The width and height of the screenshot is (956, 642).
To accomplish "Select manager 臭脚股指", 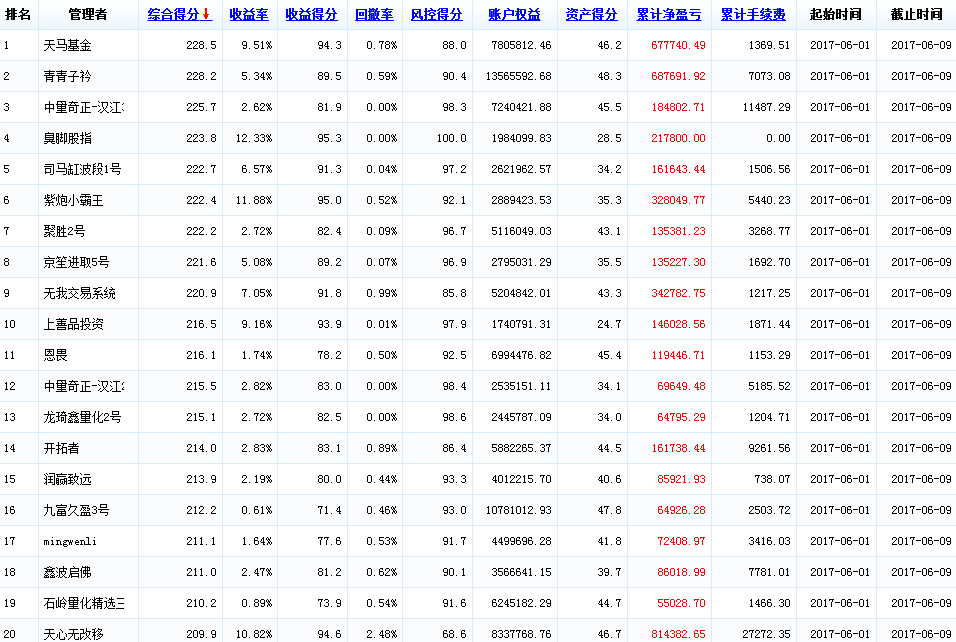I will pos(67,138).
